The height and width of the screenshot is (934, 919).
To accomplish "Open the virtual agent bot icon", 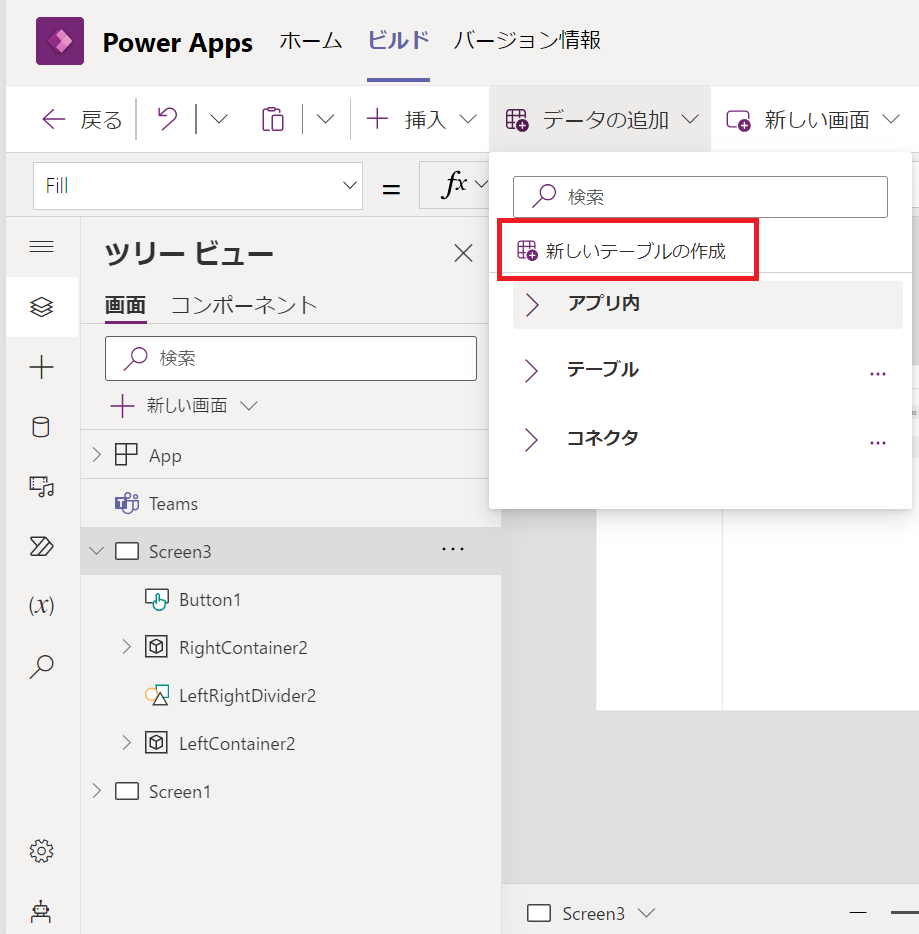I will [41, 911].
